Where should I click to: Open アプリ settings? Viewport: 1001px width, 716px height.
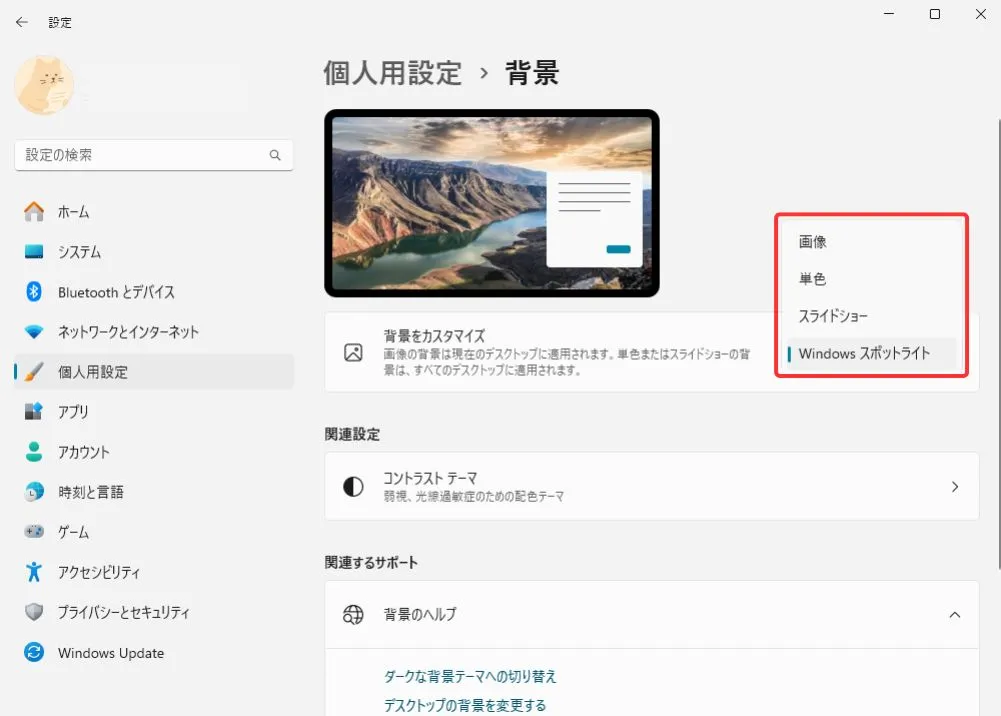click(x=154, y=412)
